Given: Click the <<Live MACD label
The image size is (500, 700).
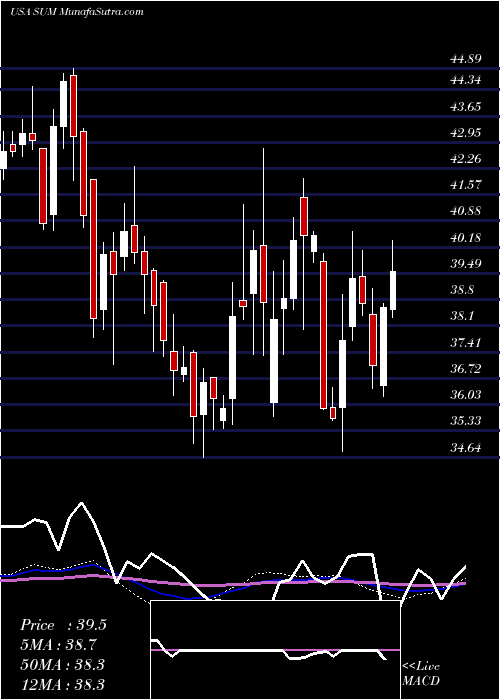Looking at the screenshot, I should (421, 674).
